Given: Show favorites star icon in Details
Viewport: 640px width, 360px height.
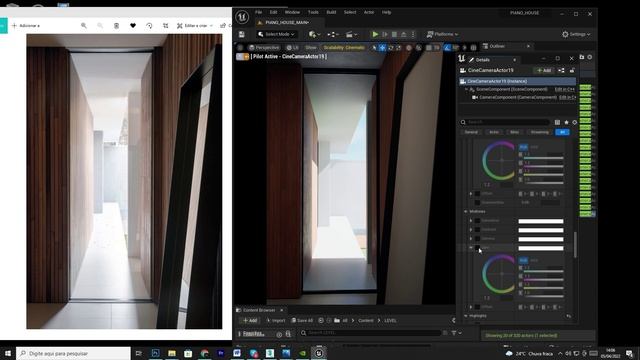Looking at the screenshot, I should click(x=566, y=122).
